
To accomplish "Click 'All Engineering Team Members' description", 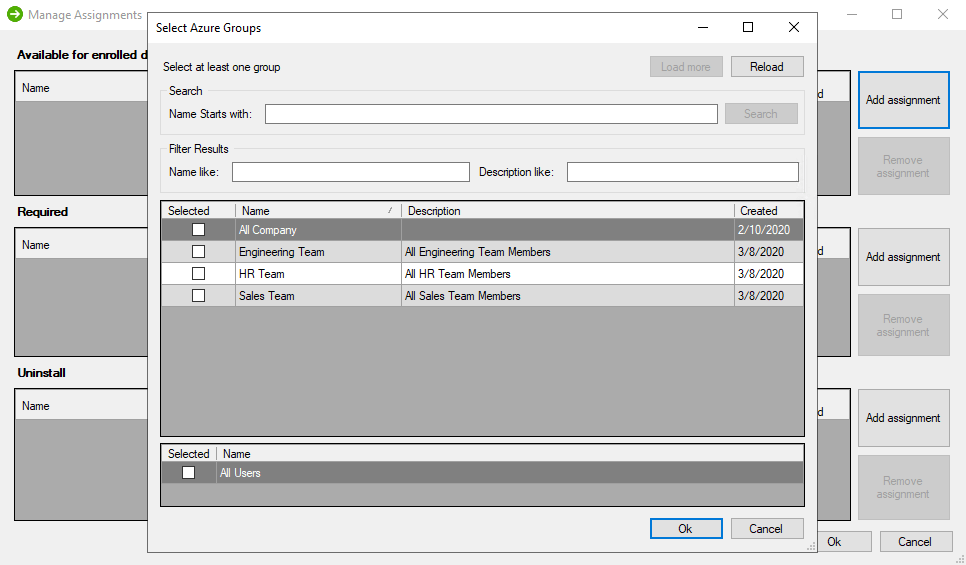I will 567,252.
